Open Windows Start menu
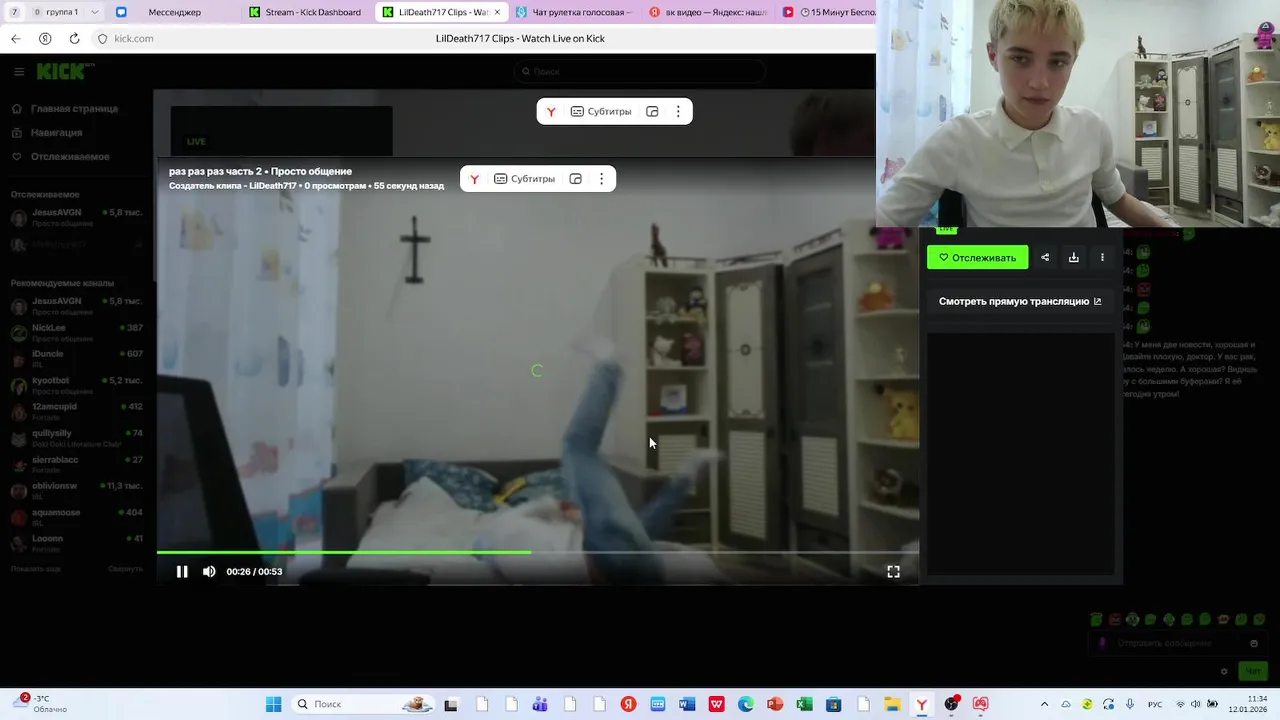This screenshot has height=720, width=1280. pyautogui.click(x=273, y=704)
